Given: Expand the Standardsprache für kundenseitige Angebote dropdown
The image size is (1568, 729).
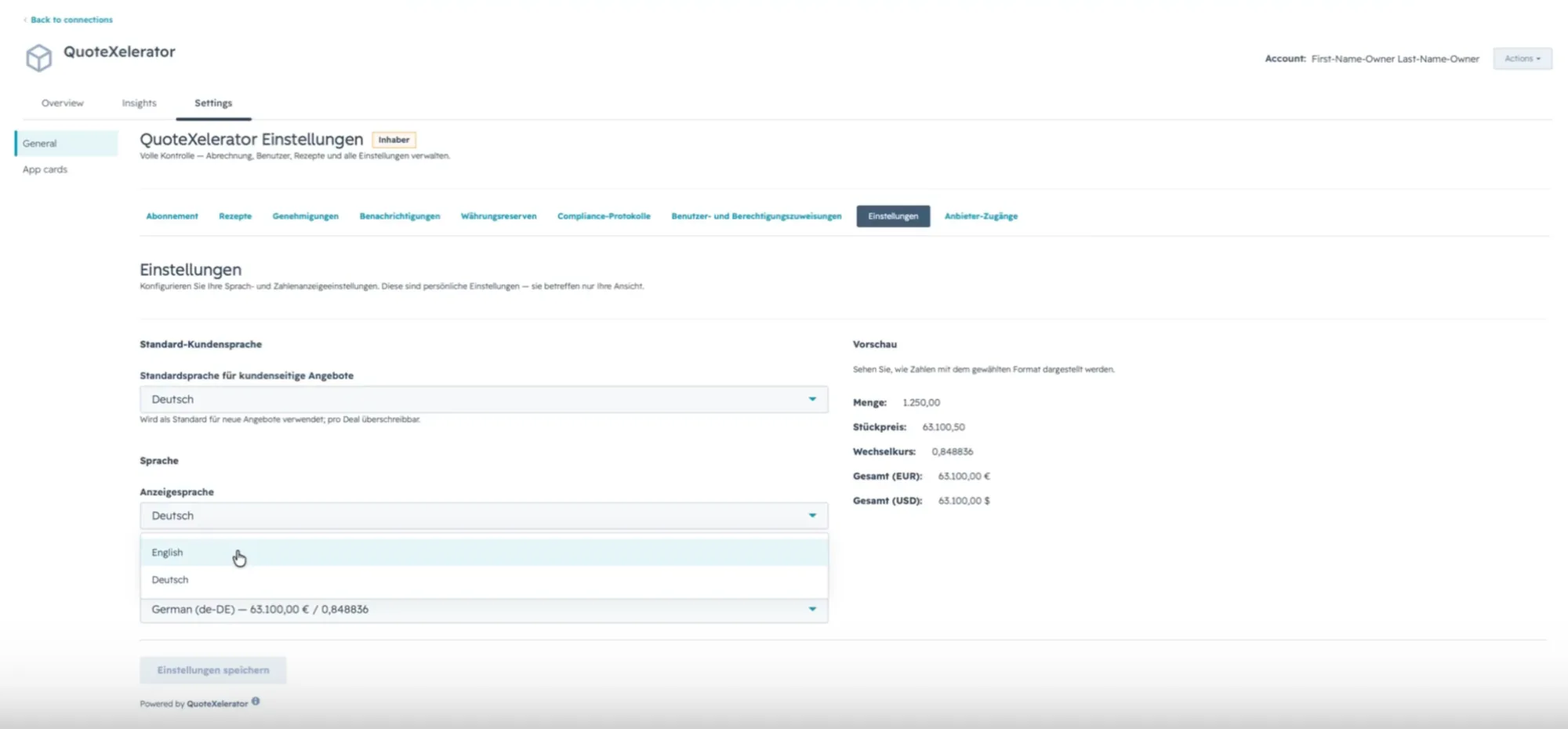Looking at the screenshot, I should (x=484, y=400).
